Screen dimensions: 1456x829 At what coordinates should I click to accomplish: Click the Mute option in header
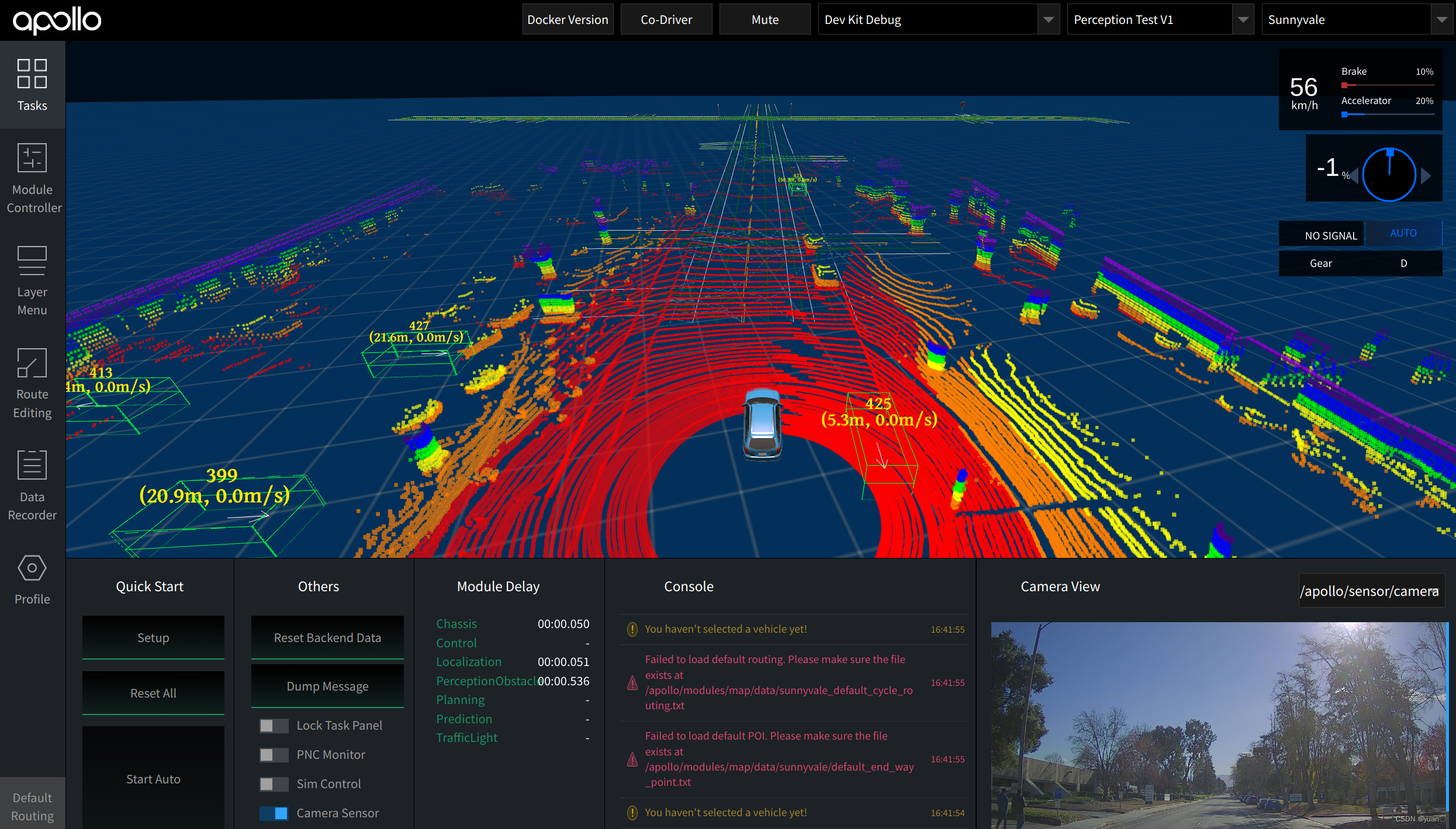coord(765,20)
